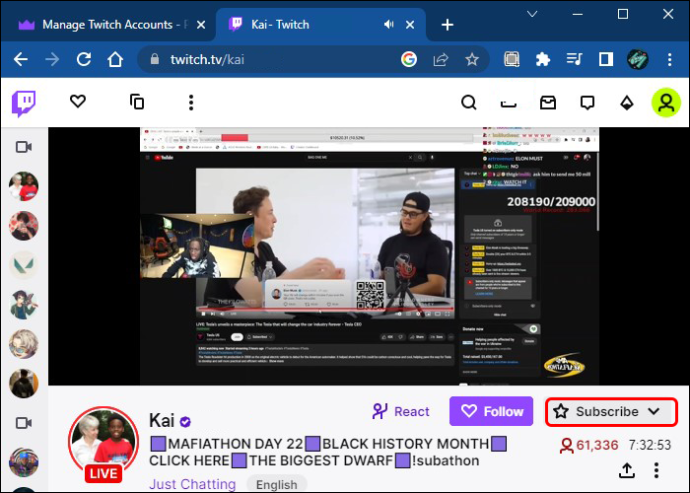Screen dimensions: 690x493
Task: Close the Kai - Twitch tab
Action: point(410,25)
